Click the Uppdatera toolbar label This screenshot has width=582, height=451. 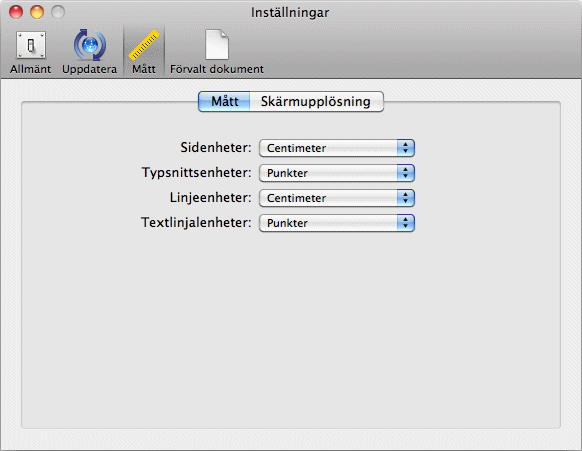click(x=89, y=69)
